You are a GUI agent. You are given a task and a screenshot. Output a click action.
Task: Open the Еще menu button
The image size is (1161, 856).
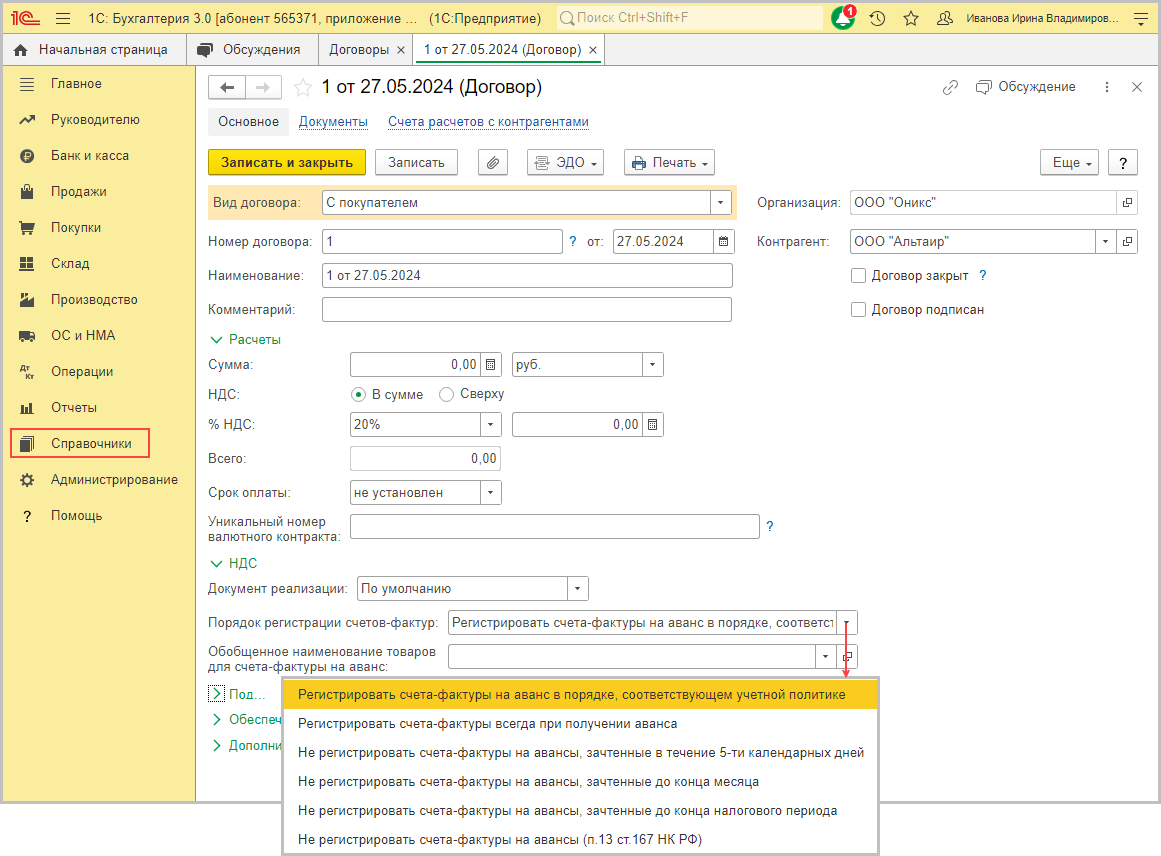[1069, 162]
